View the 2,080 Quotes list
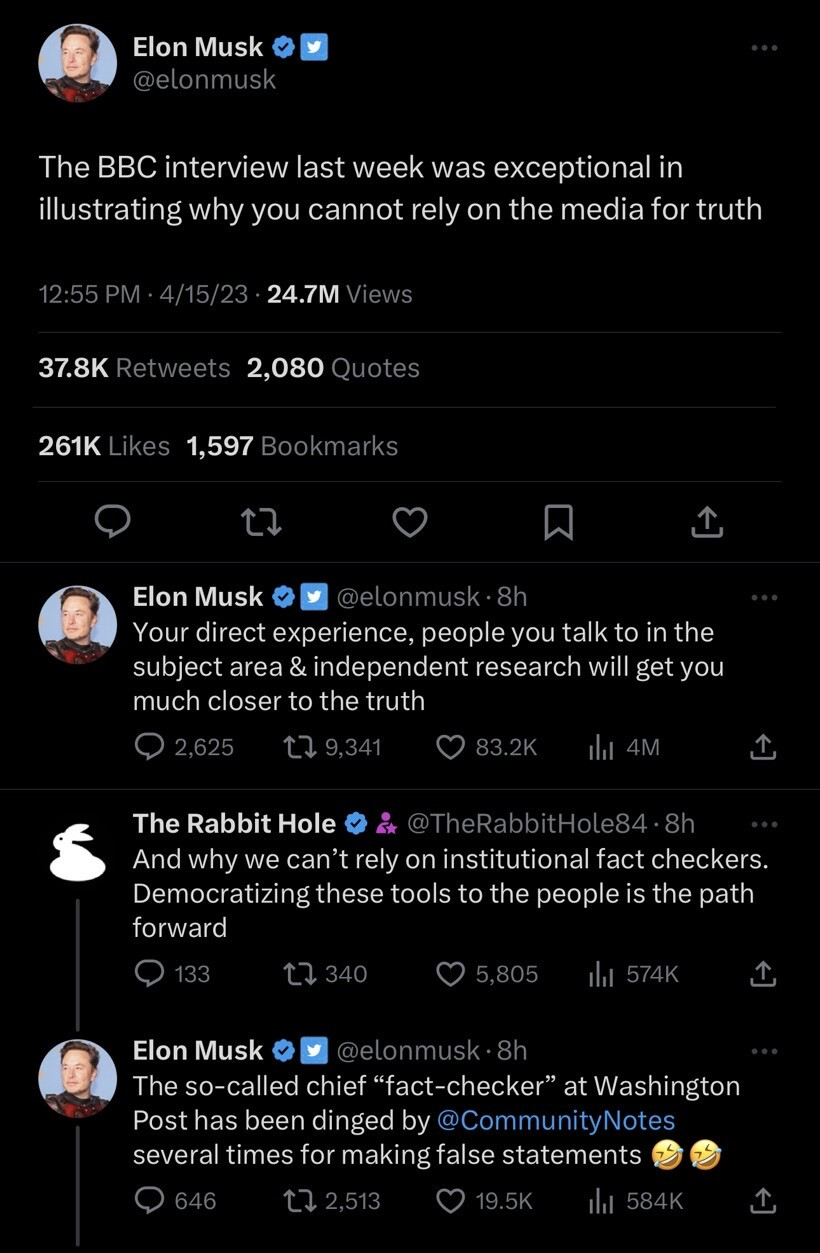Viewport: 820px width, 1253px height. [x=333, y=368]
